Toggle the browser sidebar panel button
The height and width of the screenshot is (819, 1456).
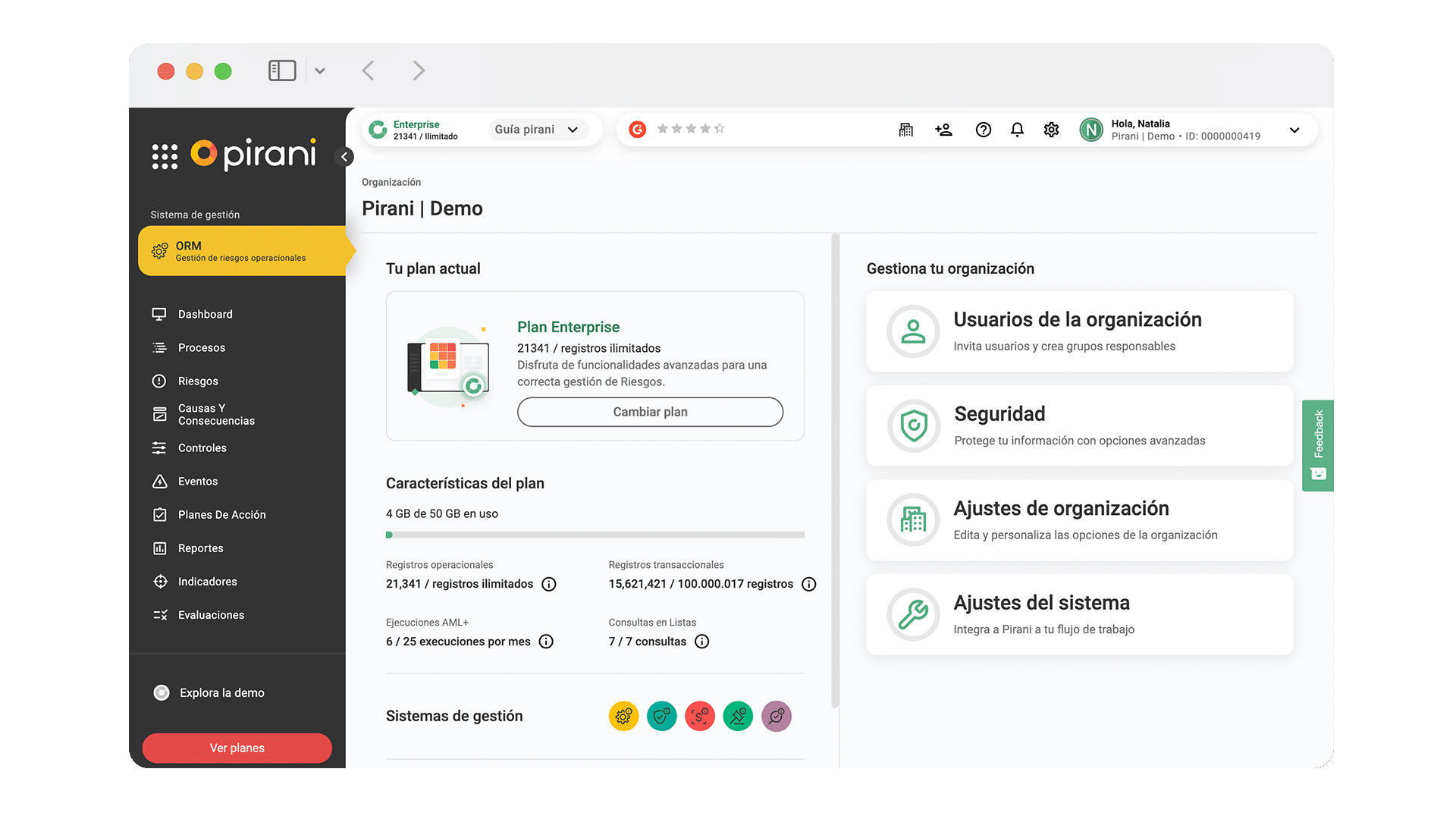[x=282, y=71]
